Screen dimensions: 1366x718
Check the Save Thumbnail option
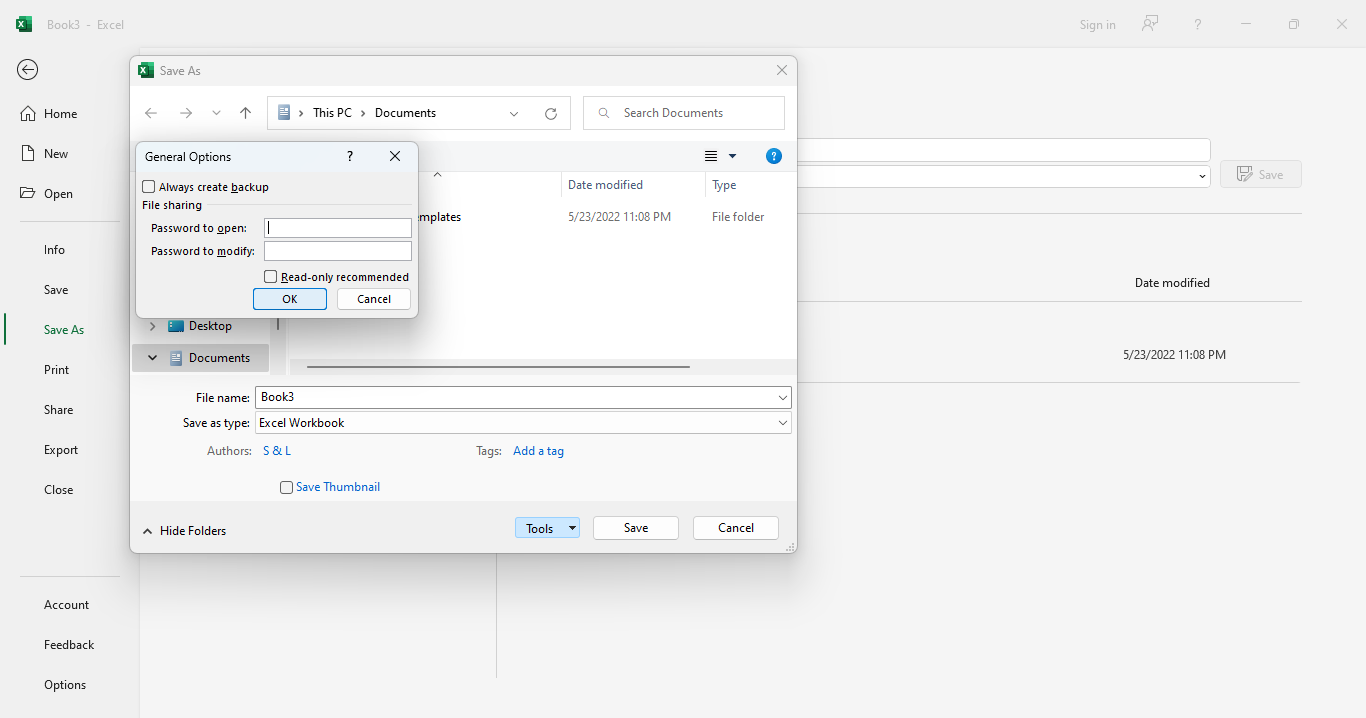(x=287, y=488)
